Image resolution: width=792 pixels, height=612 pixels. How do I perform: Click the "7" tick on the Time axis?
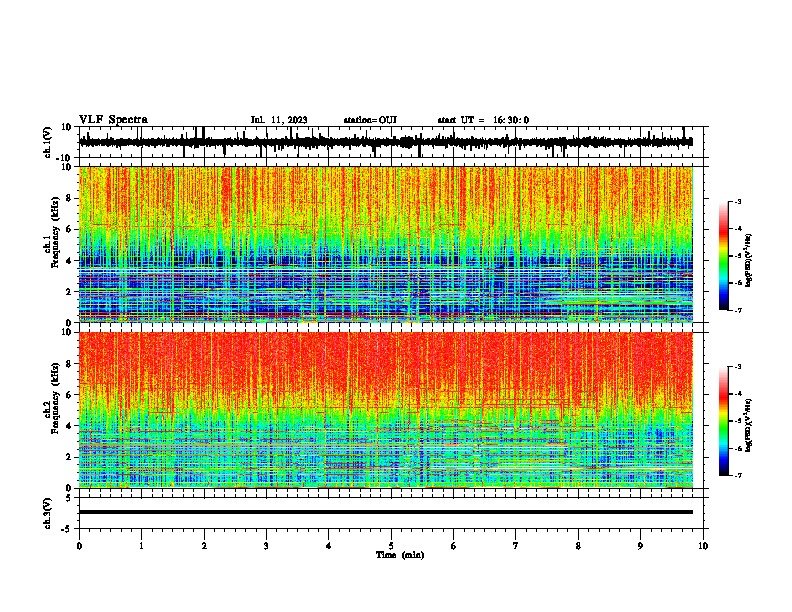[516, 546]
